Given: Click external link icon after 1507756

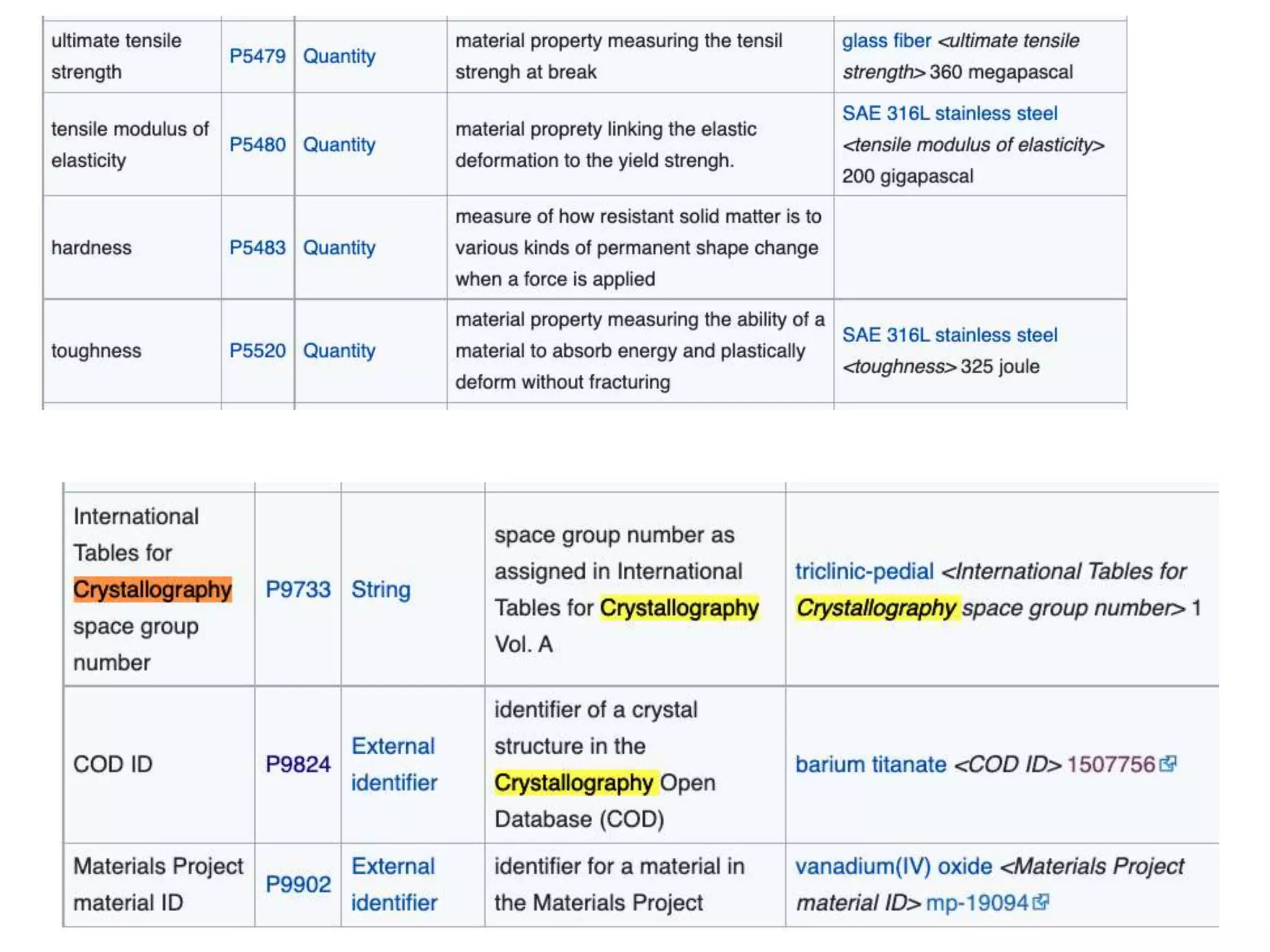Looking at the screenshot, I should (1168, 764).
